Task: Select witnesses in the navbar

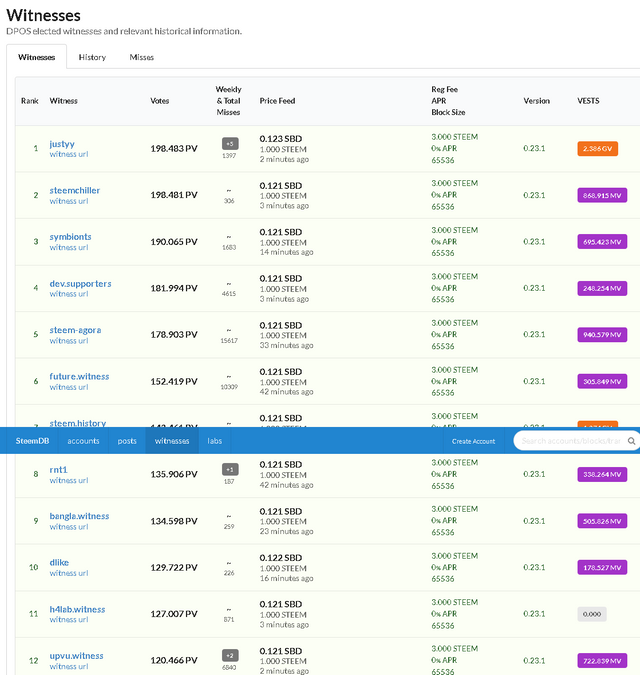Action: tap(172, 441)
